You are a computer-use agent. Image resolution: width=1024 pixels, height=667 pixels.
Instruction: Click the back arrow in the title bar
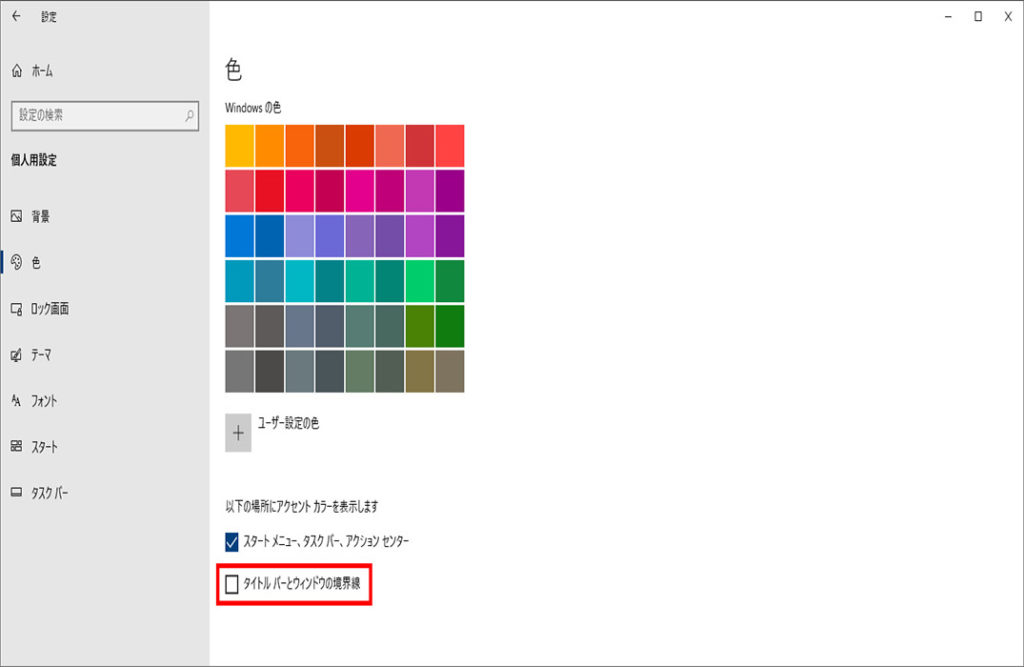tap(16, 16)
